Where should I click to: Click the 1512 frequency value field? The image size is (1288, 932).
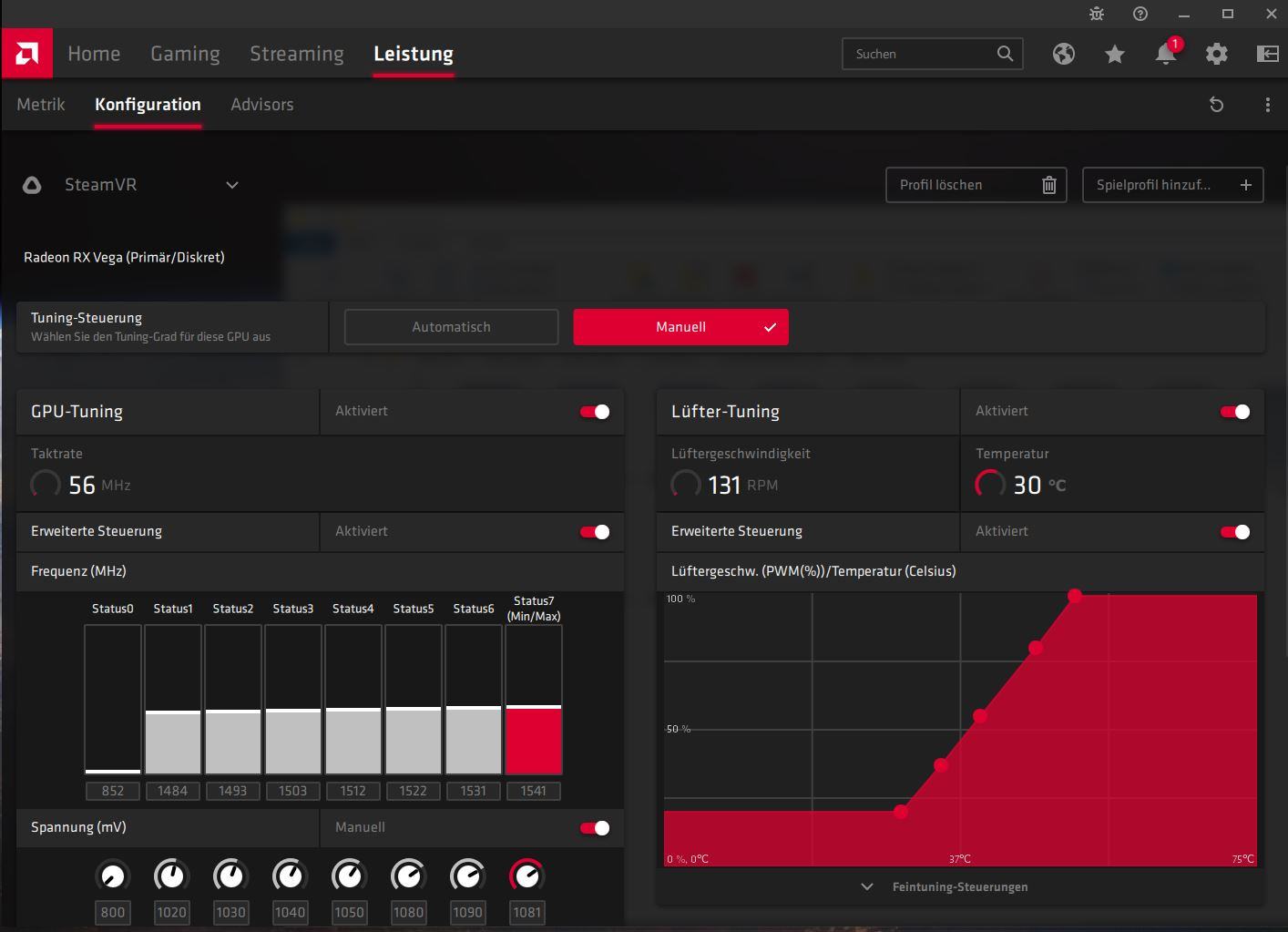(353, 791)
